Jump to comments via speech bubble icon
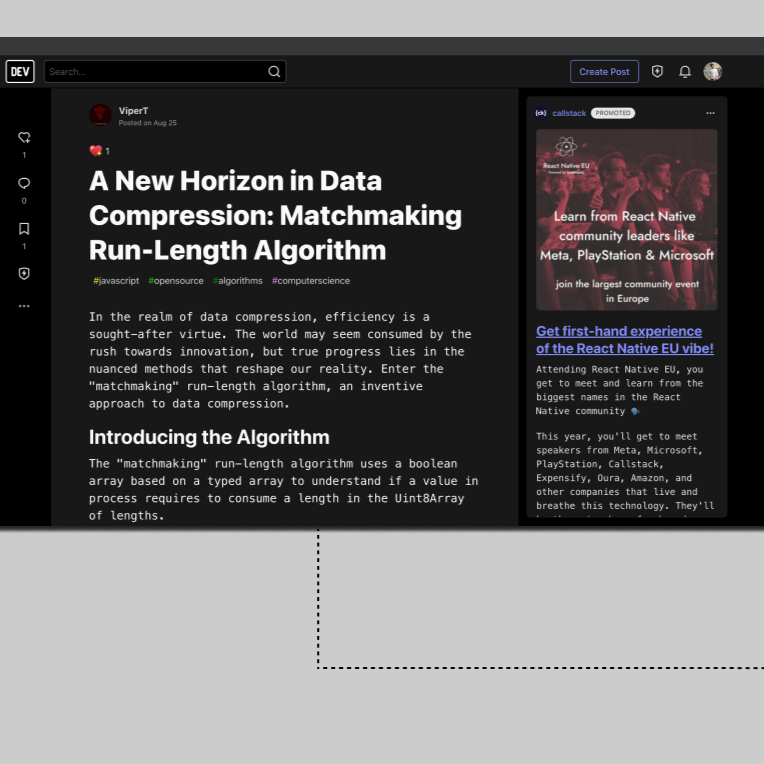 (24, 183)
